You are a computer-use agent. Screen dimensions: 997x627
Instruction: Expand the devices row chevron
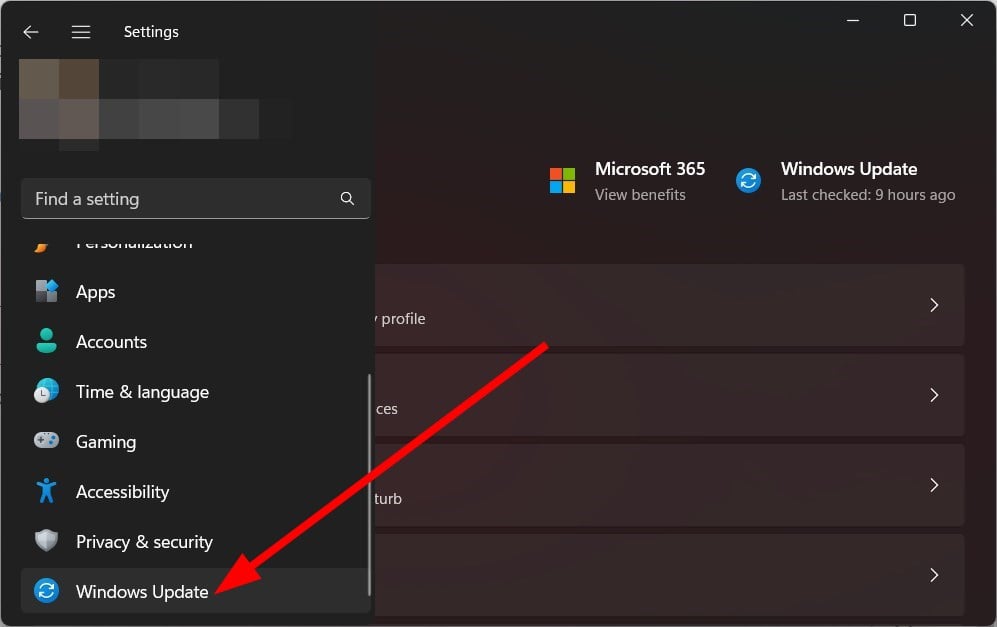pos(933,395)
